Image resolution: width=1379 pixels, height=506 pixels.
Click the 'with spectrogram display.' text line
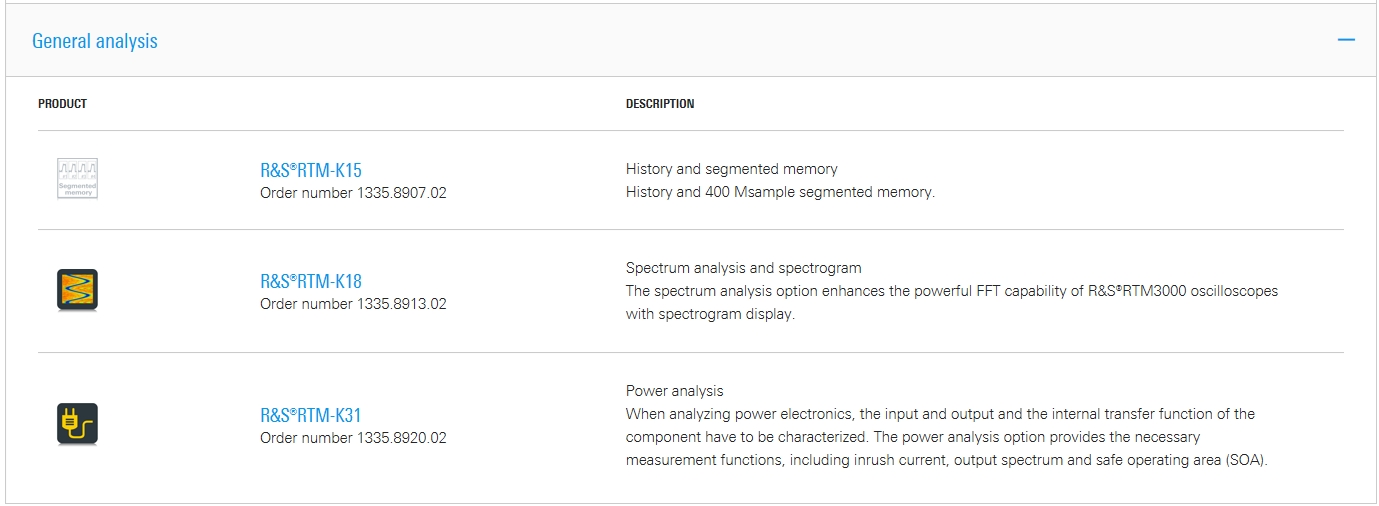(710, 314)
